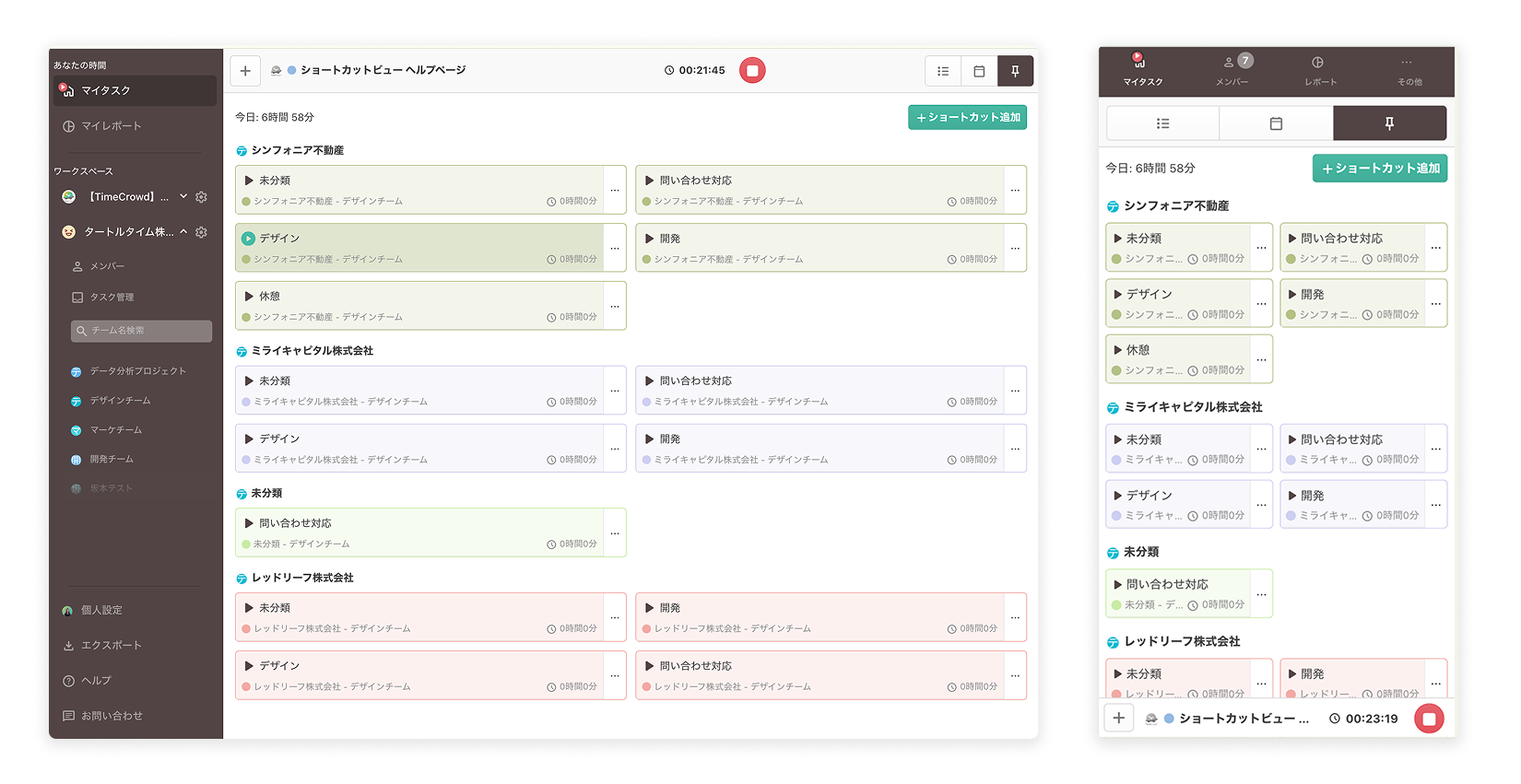Switch to calendar view in desktop toolbar

979,71
